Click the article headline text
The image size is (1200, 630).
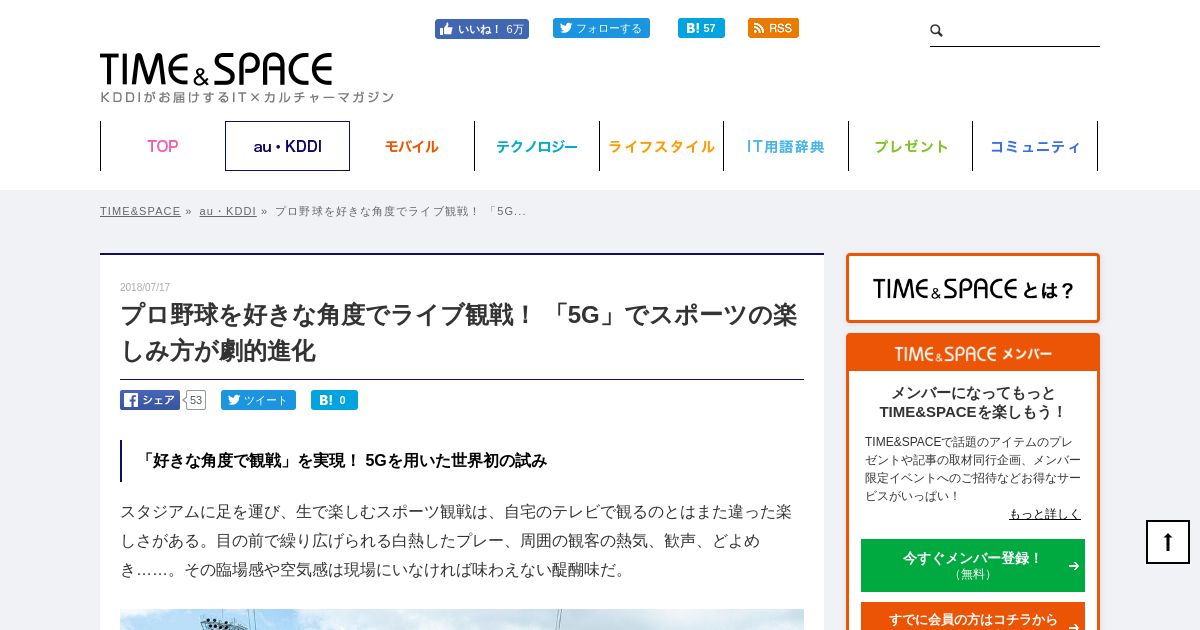(x=459, y=333)
